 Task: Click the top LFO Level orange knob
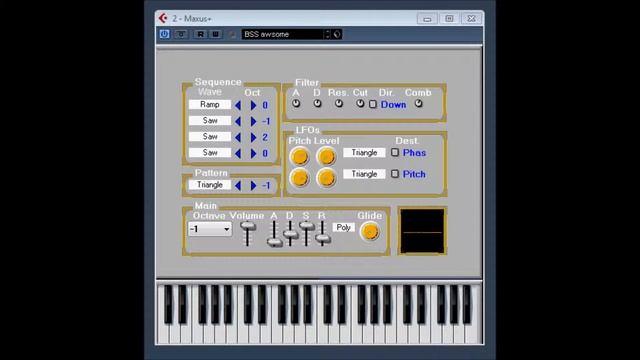326,157
